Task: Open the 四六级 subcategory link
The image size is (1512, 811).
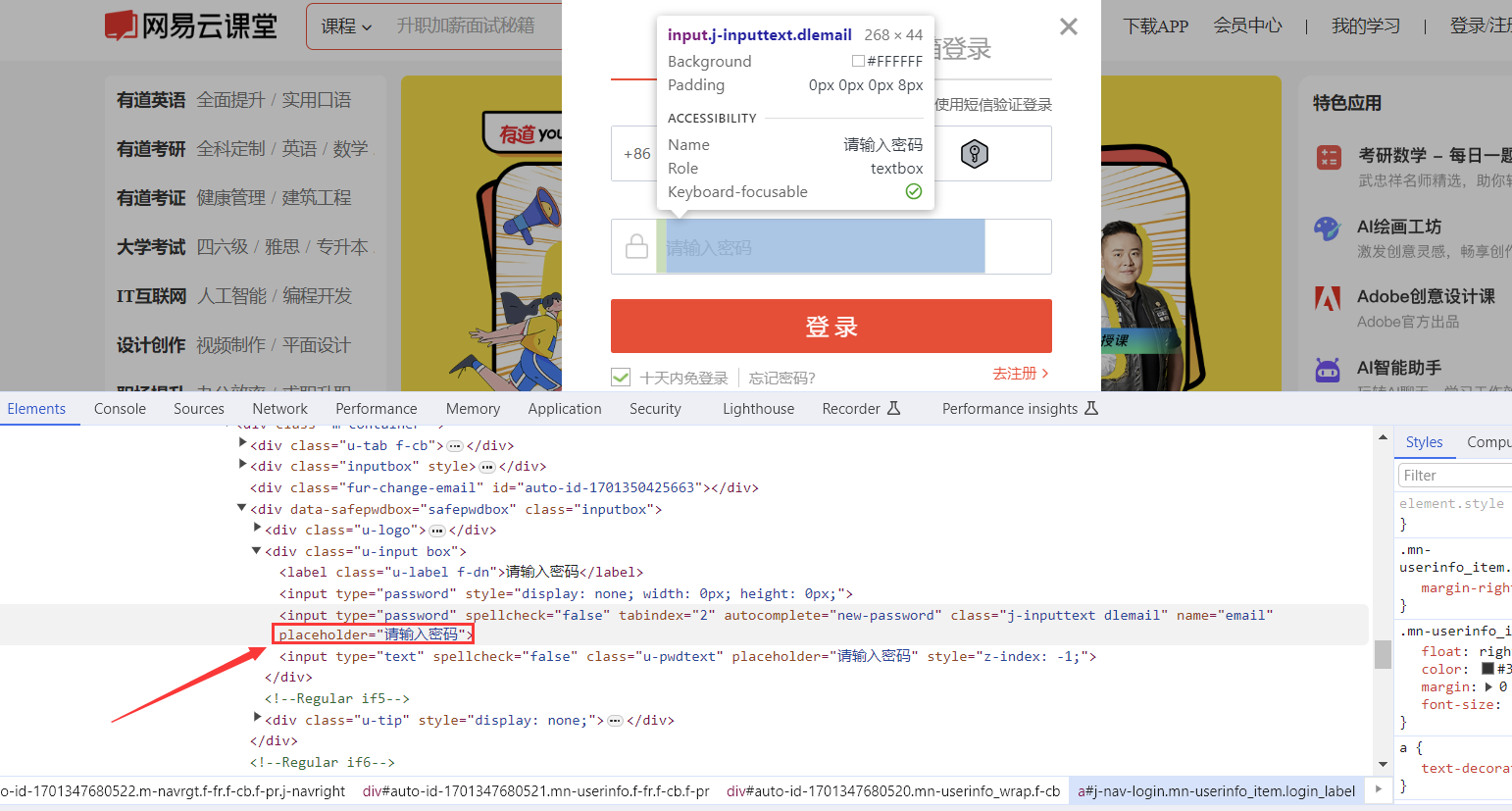Action: click(223, 247)
